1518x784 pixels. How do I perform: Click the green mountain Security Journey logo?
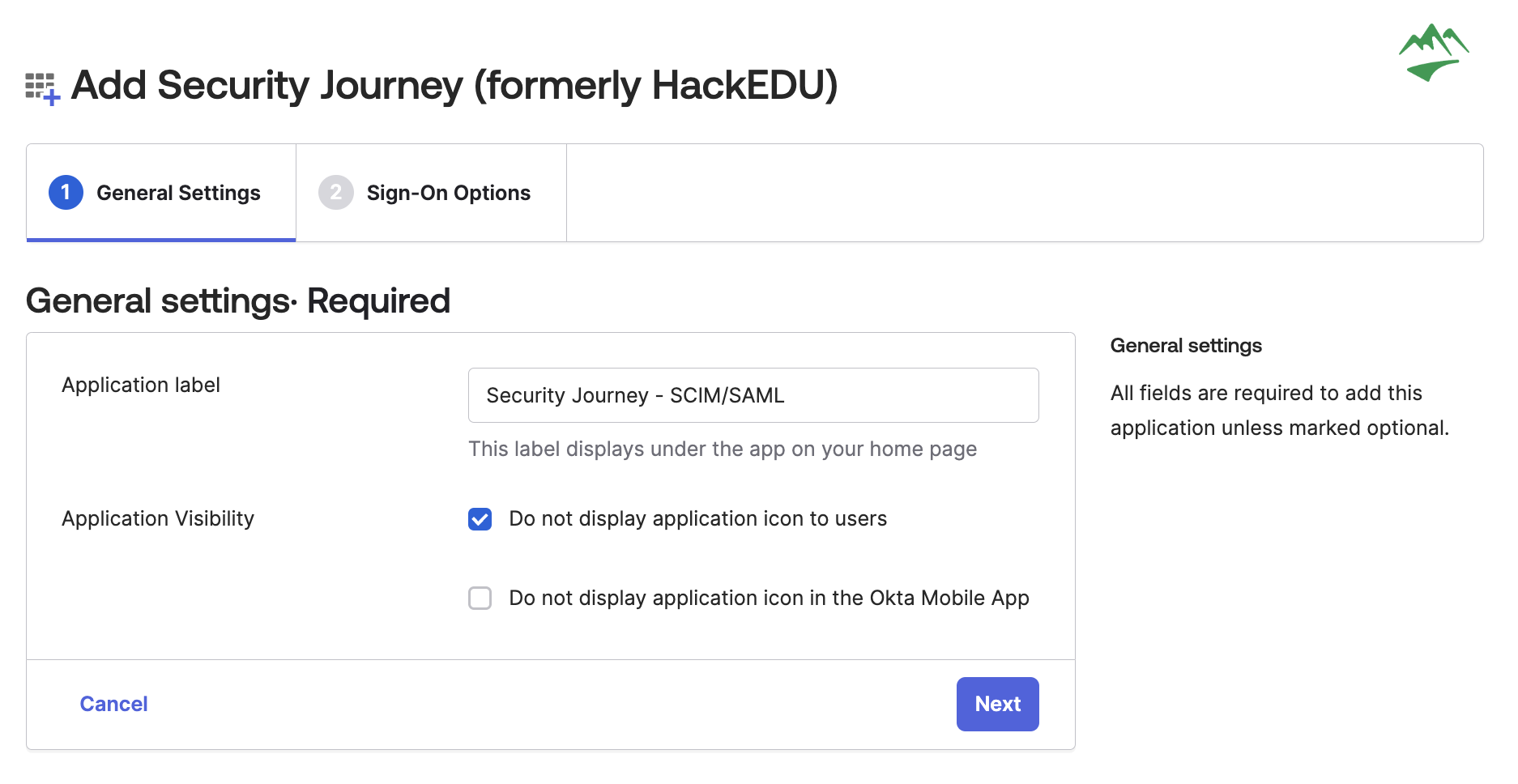click(1434, 53)
